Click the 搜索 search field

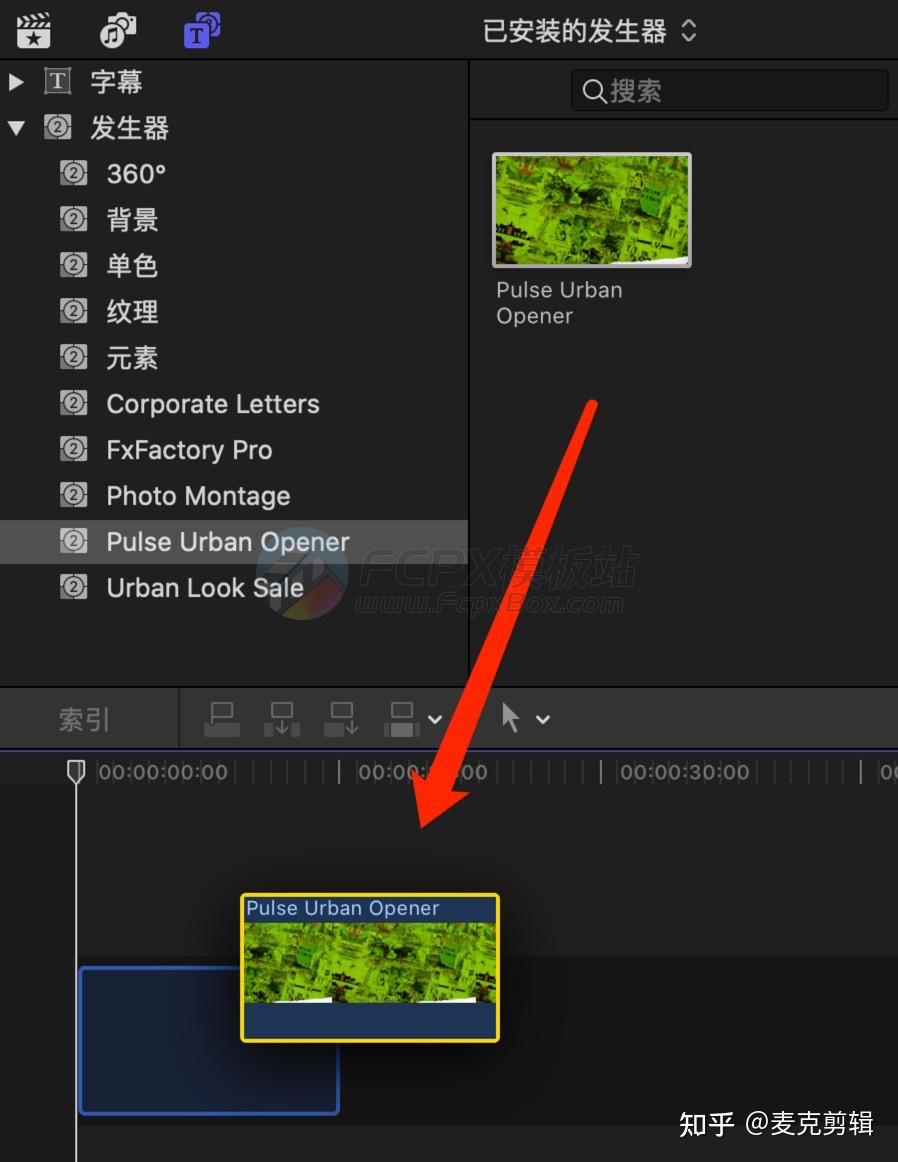click(729, 90)
